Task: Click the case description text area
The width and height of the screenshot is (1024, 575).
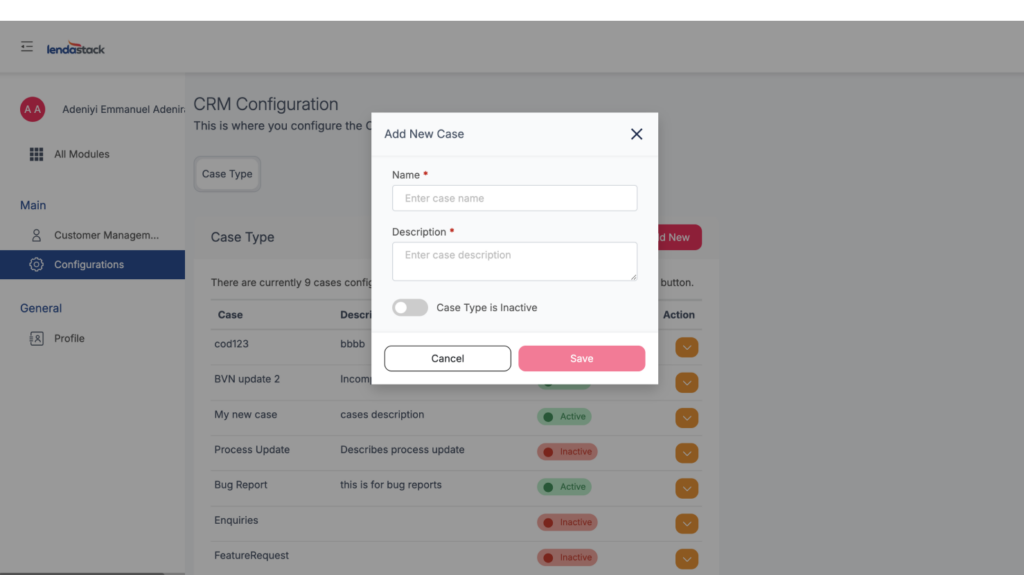Action: [x=514, y=261]
